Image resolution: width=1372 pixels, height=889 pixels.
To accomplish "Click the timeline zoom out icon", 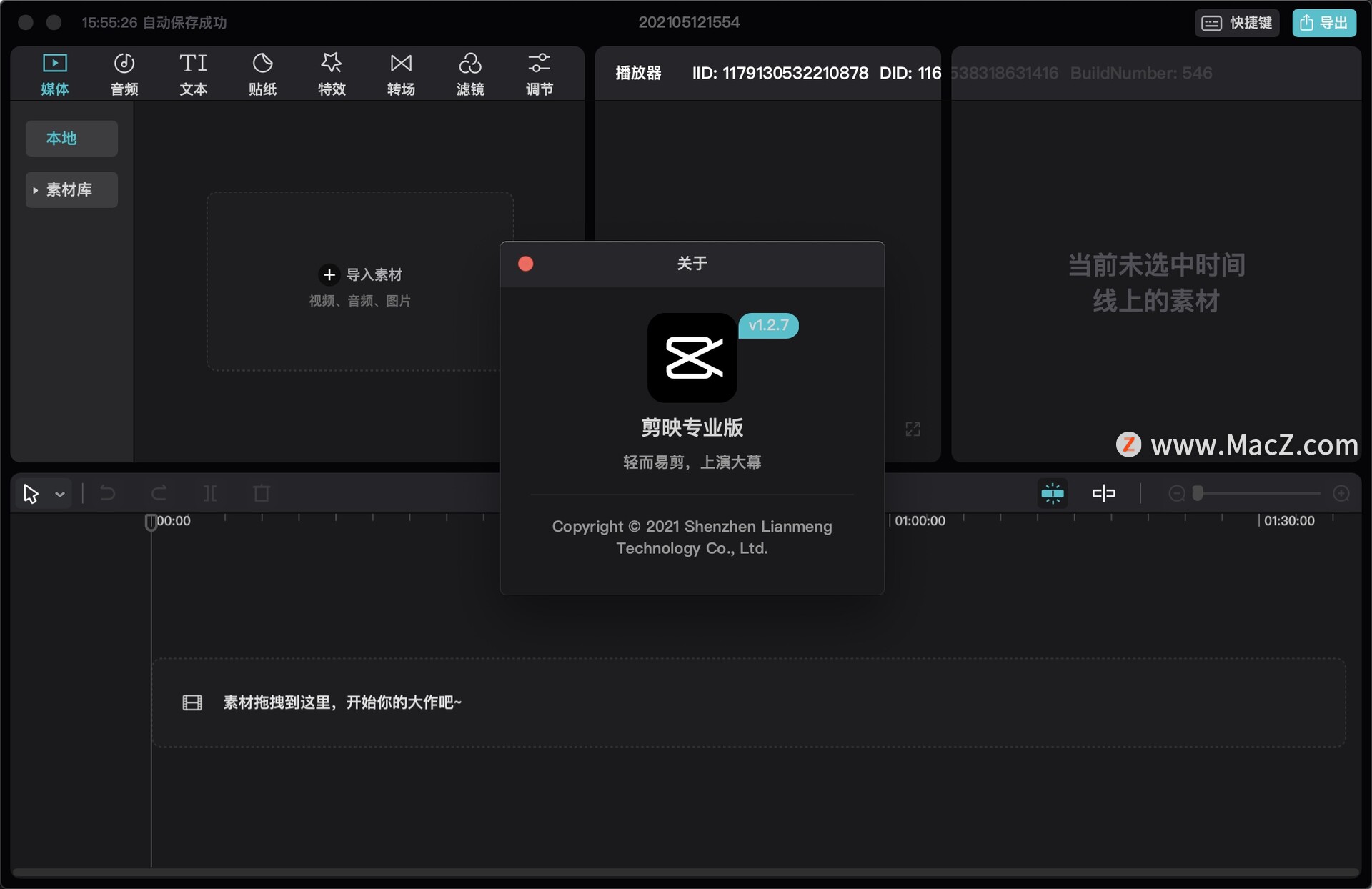I will (1177, 493).
